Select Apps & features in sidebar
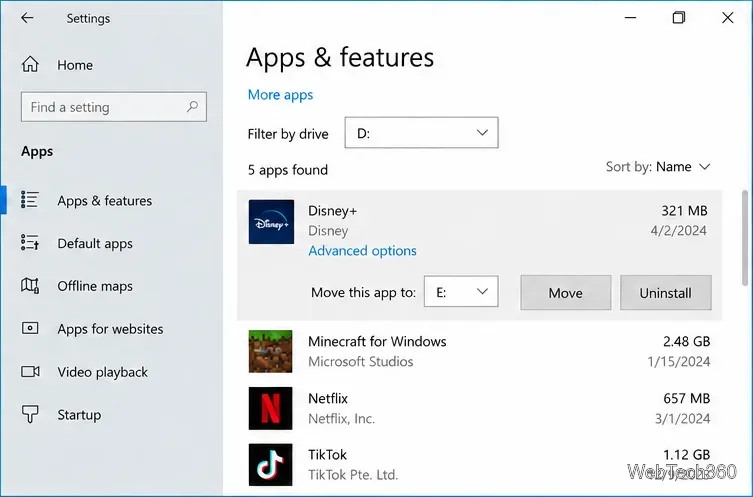753x497 pixels. click(x=105, y=201)
